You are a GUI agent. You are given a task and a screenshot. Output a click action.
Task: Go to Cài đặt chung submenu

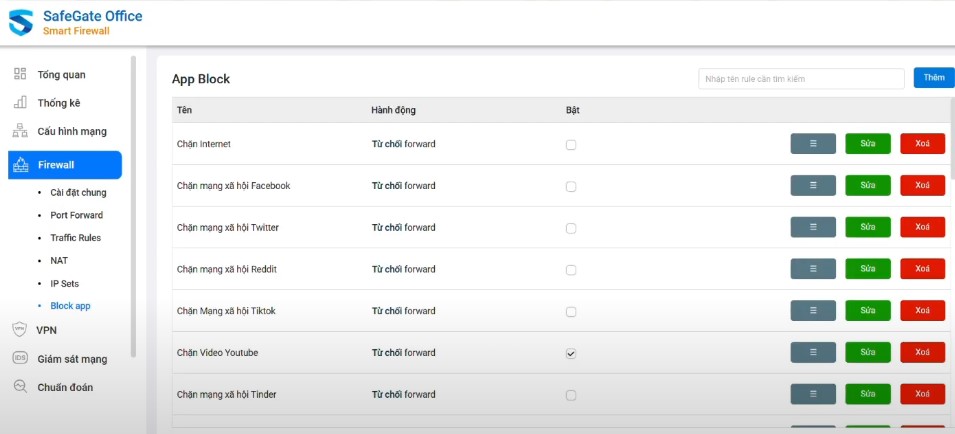78,192
